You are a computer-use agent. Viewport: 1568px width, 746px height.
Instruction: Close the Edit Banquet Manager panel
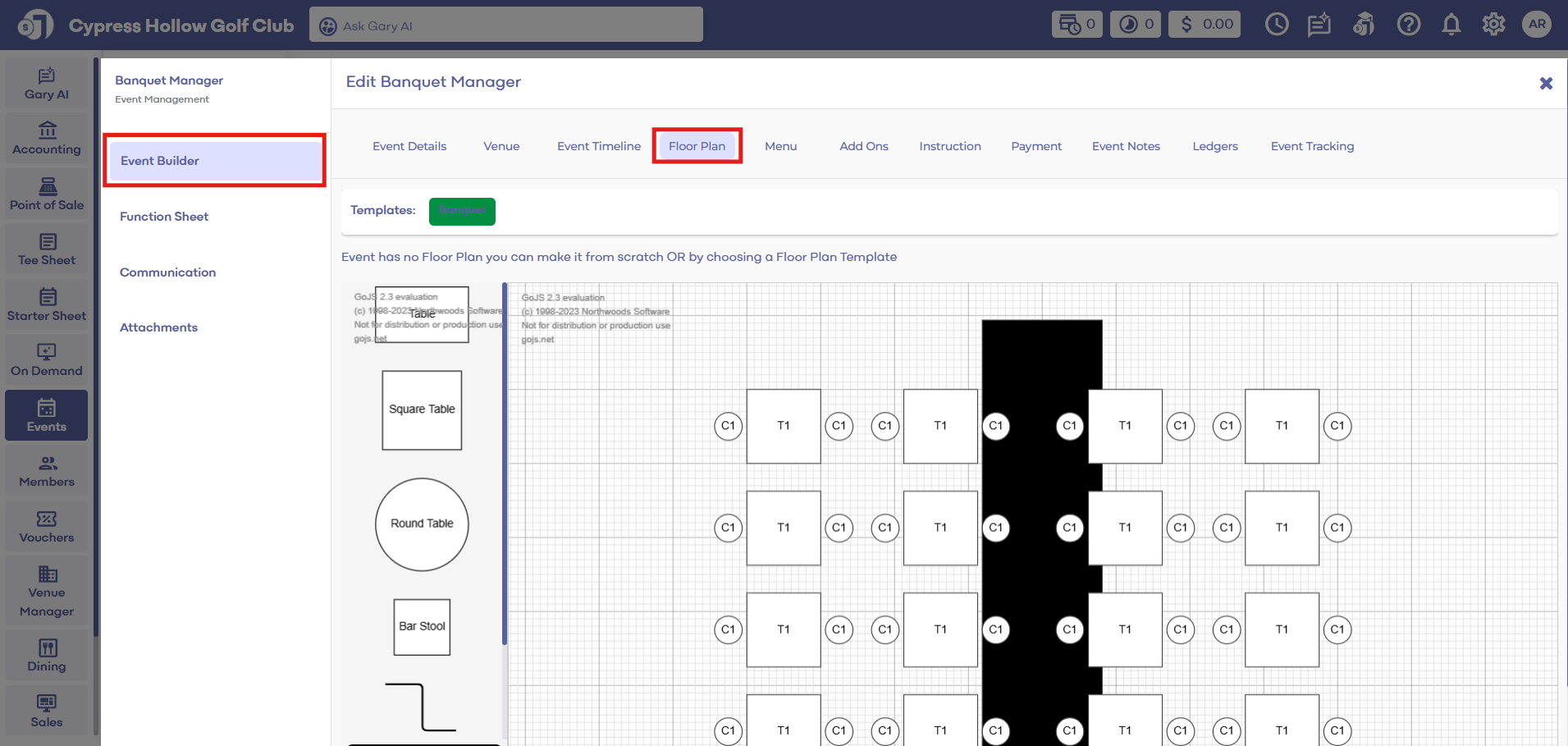coord(1545,83)
